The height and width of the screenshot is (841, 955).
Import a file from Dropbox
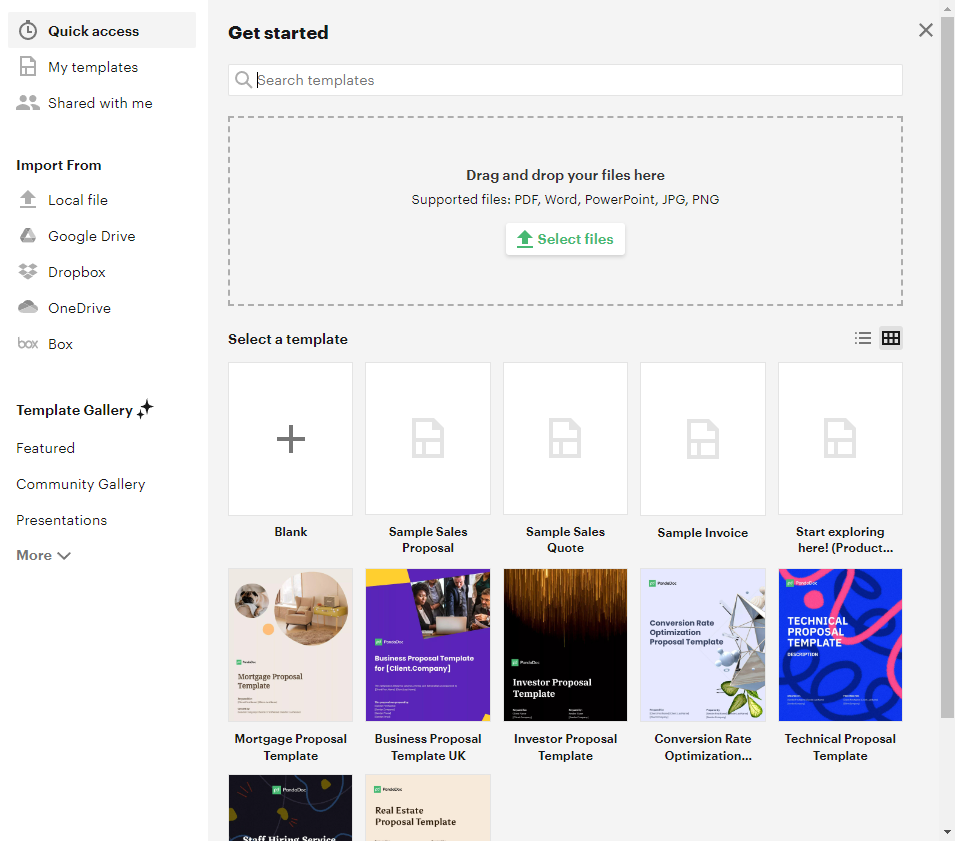coord(77,271)
